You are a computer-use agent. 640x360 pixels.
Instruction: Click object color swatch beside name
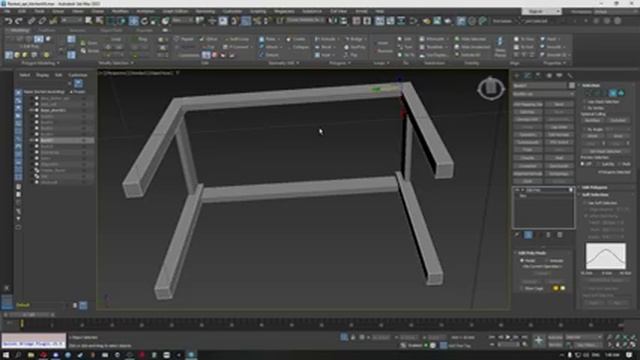[x=571, y=85]
